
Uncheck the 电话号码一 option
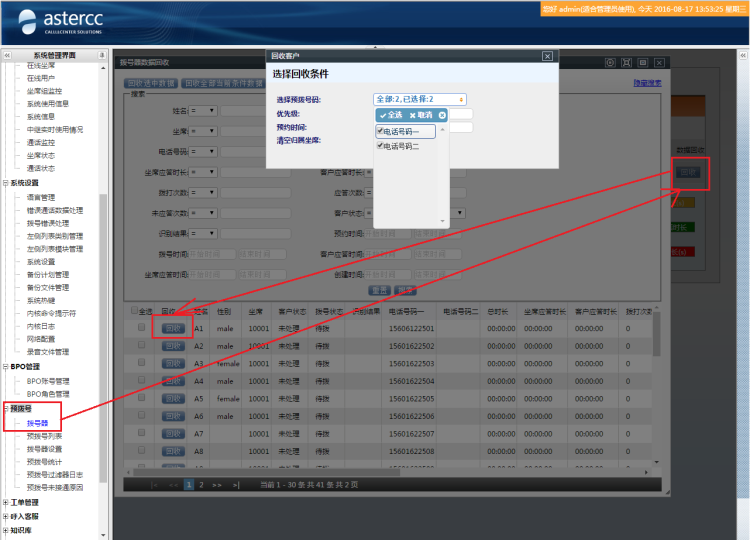pyautogui.click(x=381, y=131)
